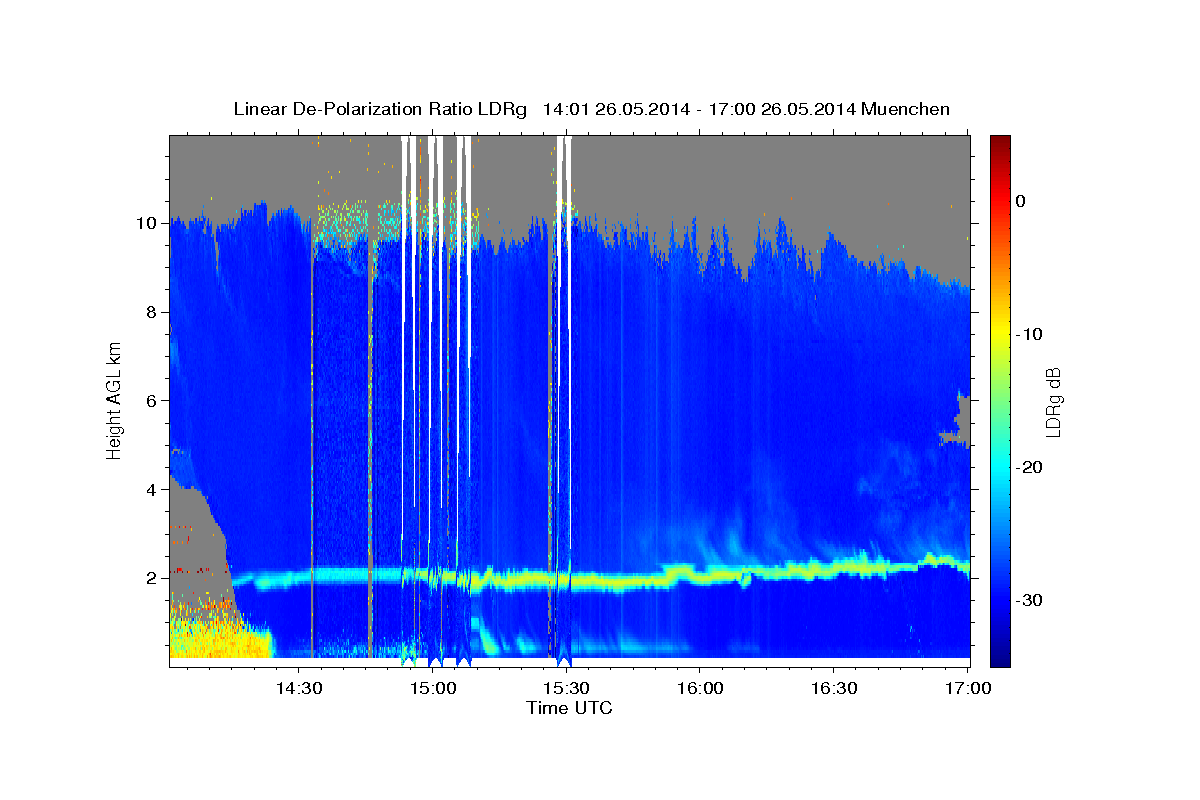
Task: Click the dark blue bottom of colorbar
Action: 1000,658
